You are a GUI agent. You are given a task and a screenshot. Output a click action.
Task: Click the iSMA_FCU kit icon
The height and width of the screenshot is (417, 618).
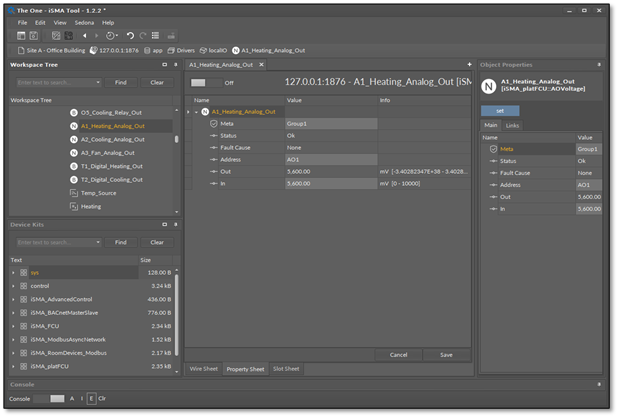(24, 326)
